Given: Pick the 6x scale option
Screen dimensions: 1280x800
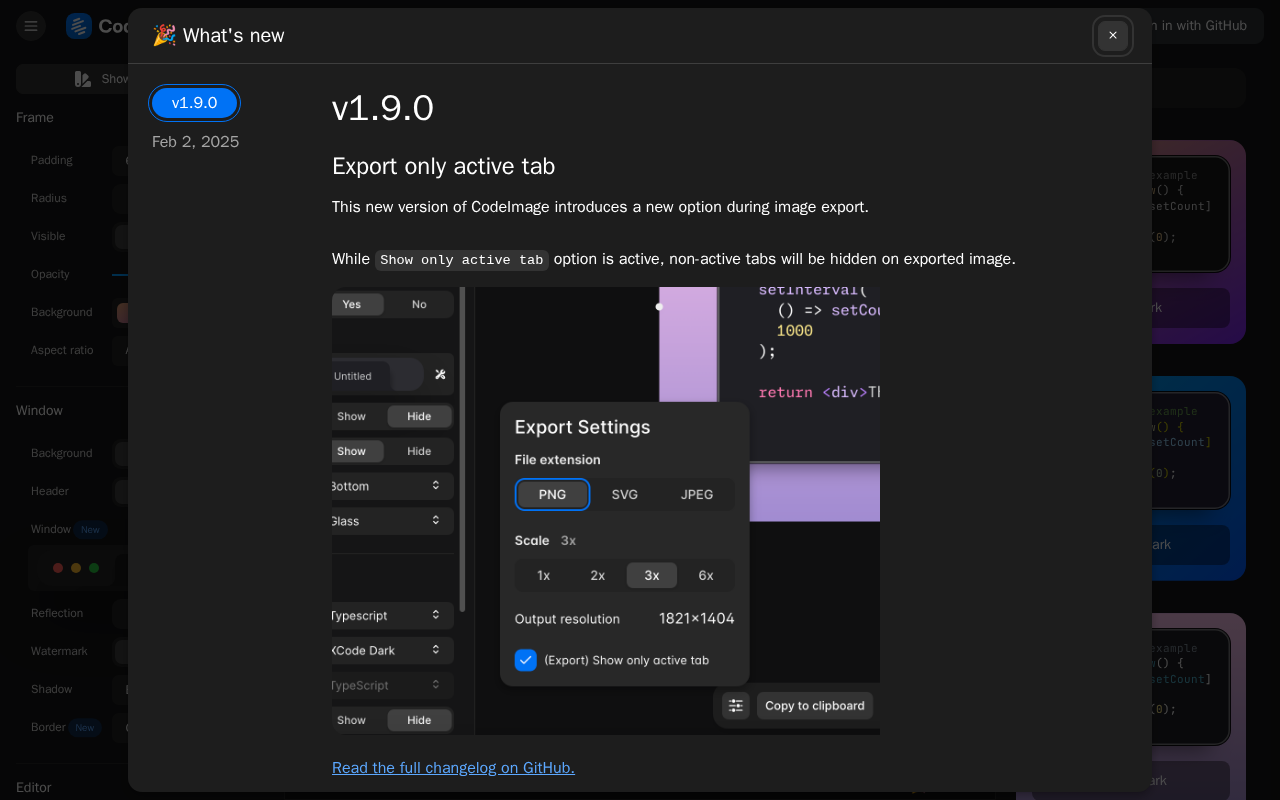Looking at the screenshot, I should pos(706,576).
